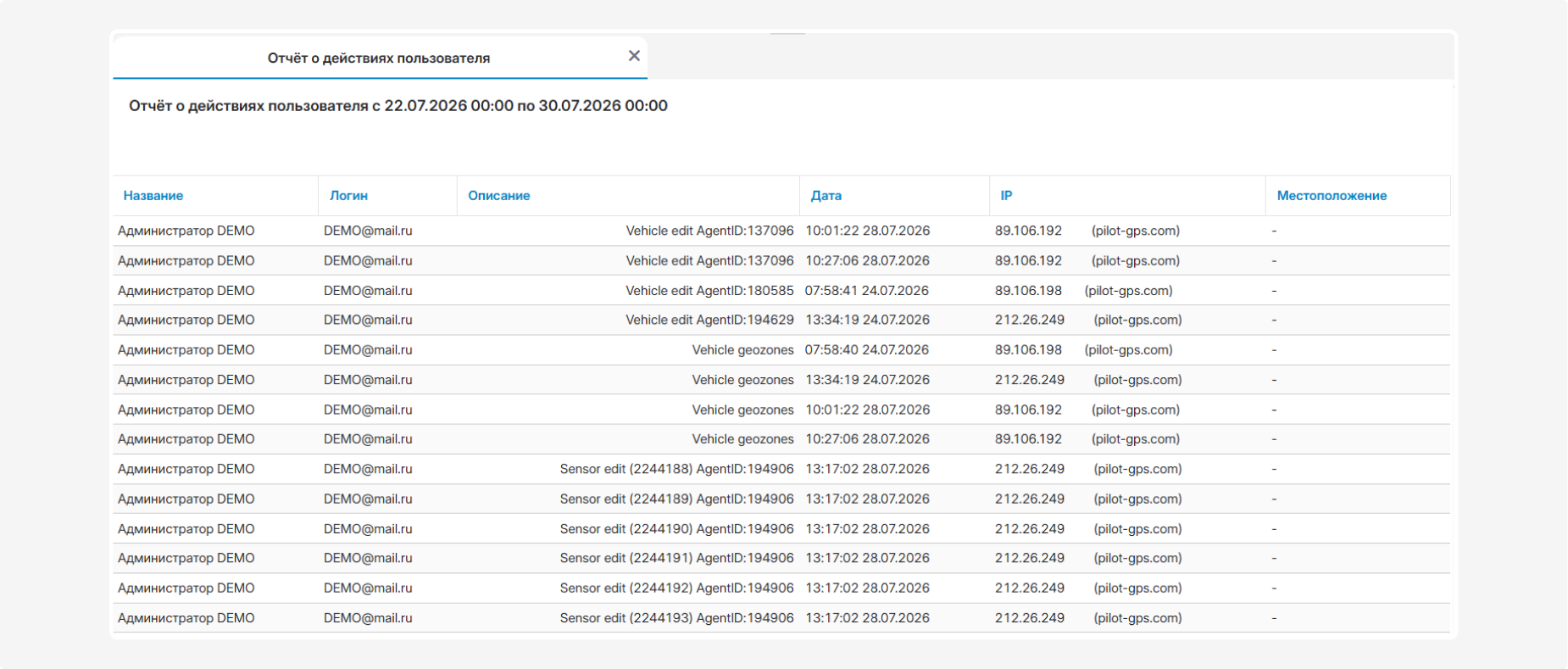Click the date '13:34:19 24.07.2026' in the Vehicle geozones row

coord(867,380)
